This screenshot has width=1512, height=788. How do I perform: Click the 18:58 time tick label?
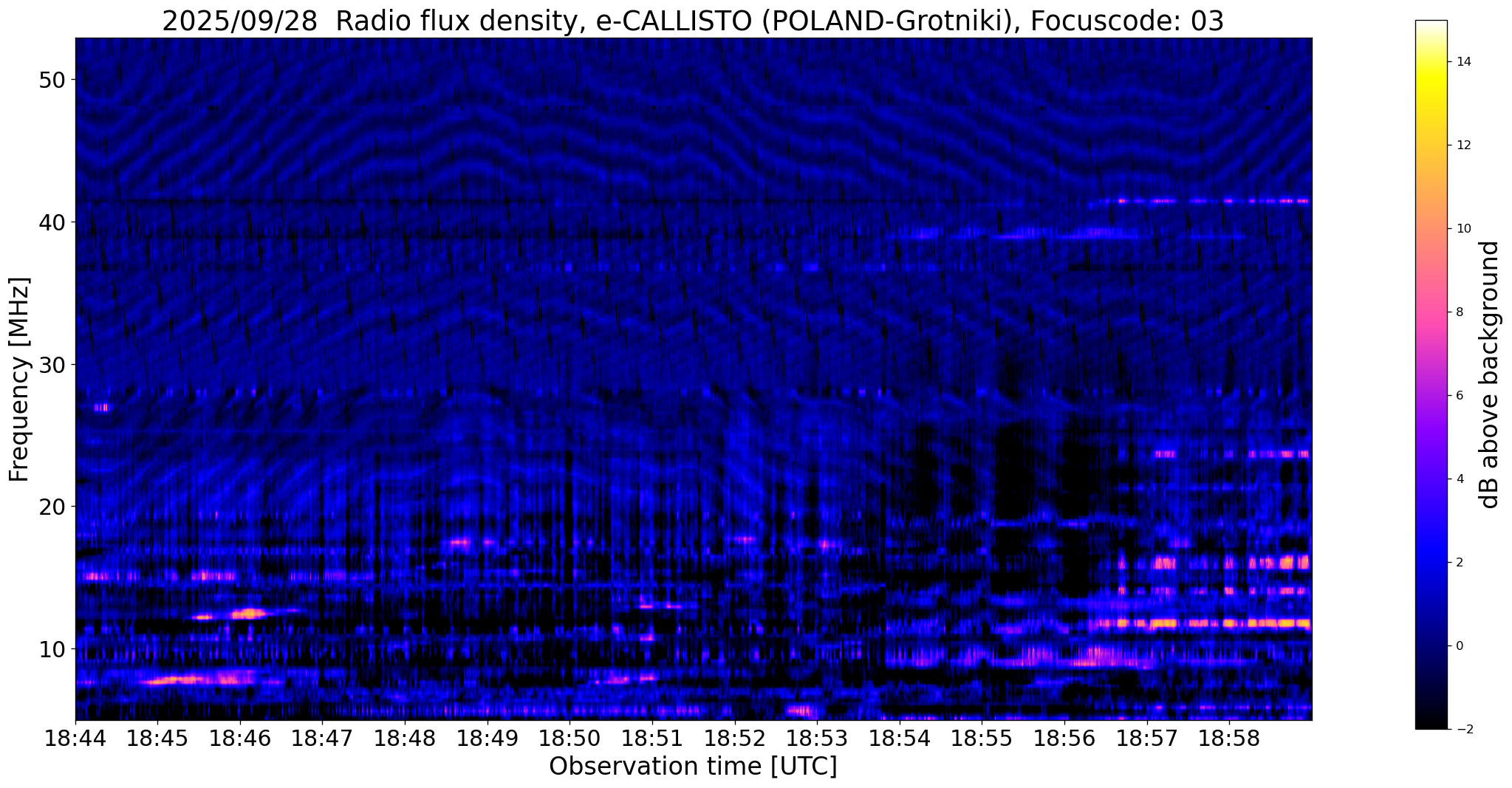[1229, 738]
